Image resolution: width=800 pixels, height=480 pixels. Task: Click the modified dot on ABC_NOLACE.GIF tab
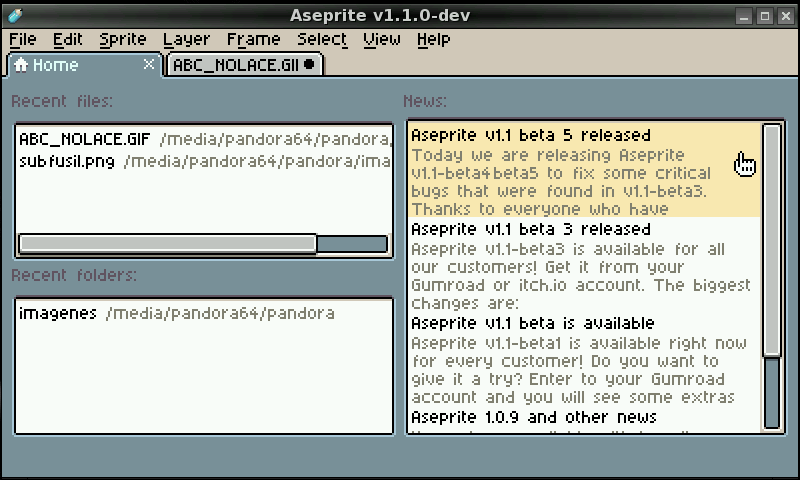[x=309, y=65]
